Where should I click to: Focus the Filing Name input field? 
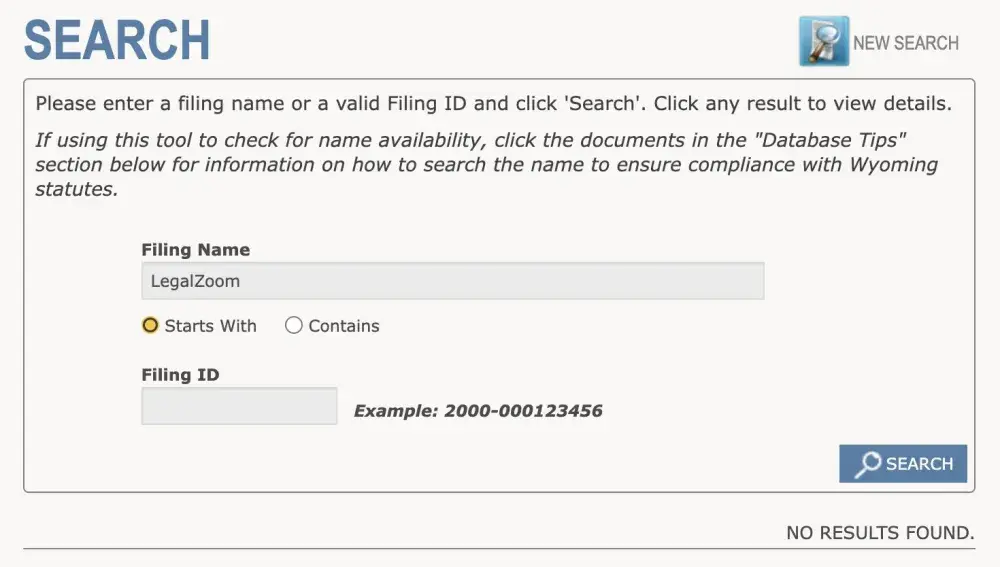[452, 281]
